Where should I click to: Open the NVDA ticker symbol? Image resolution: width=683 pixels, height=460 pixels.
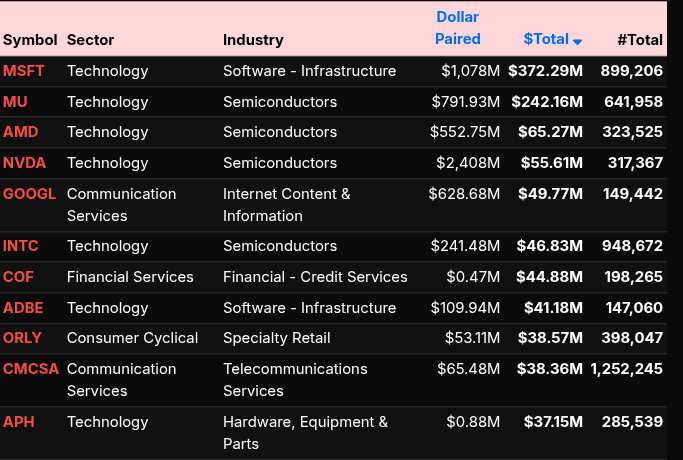(x=24, y=163)
